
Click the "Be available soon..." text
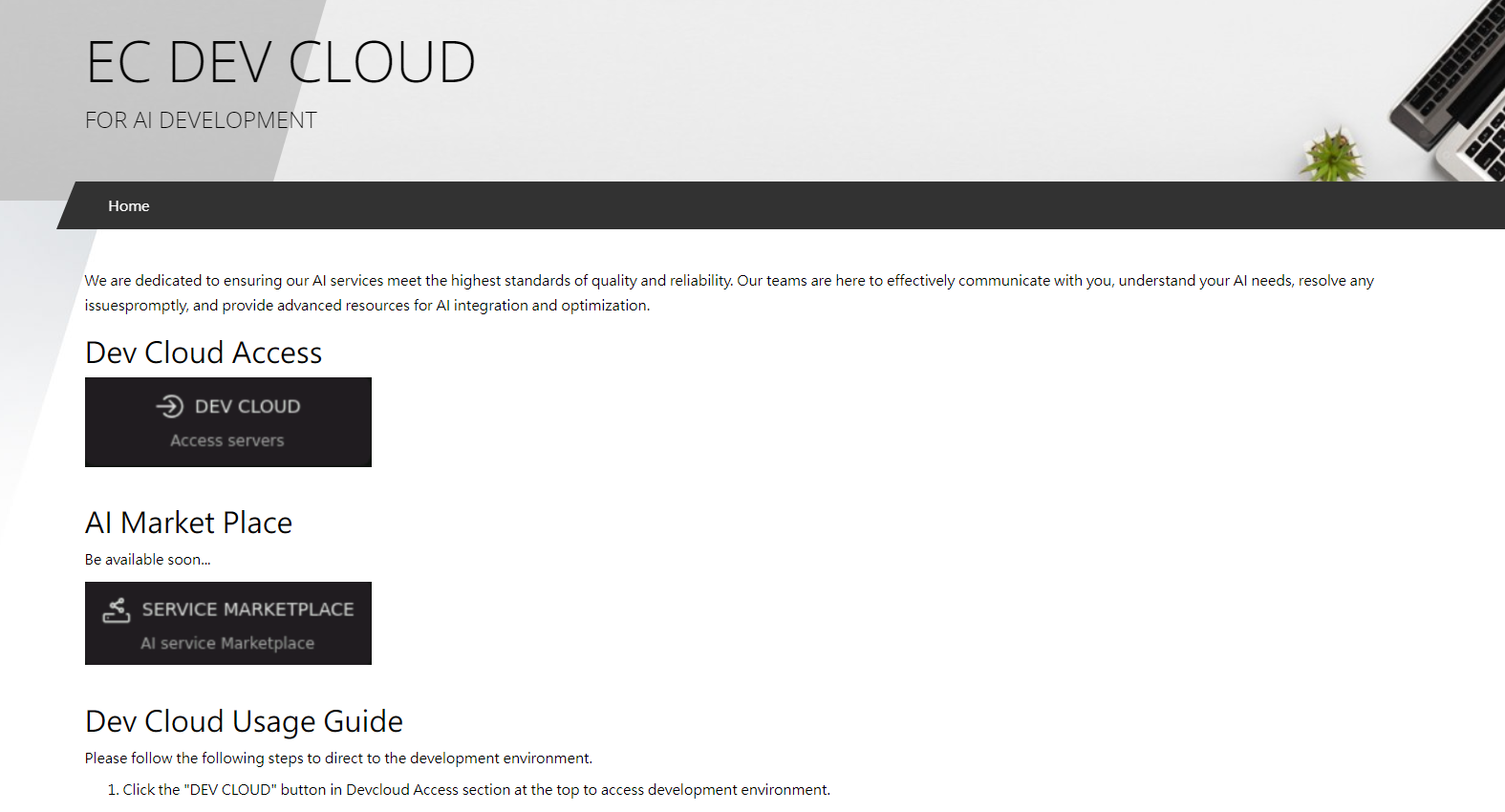(x=147, y=560)
